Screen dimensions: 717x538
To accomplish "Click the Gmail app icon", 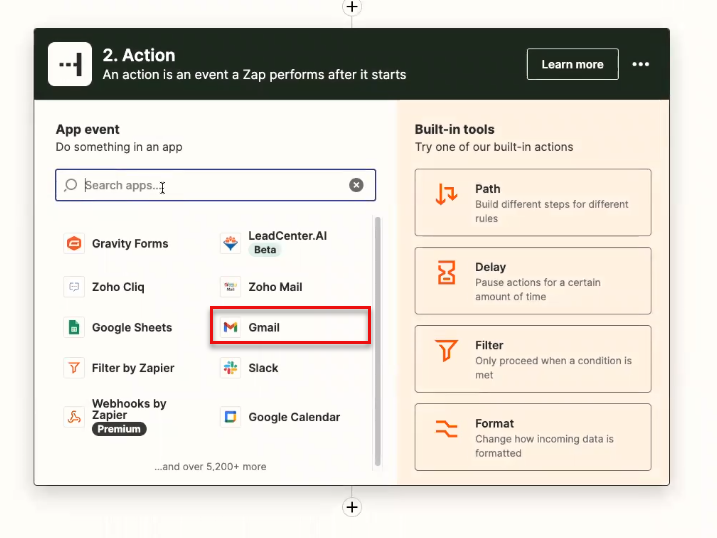I will 230,328.
